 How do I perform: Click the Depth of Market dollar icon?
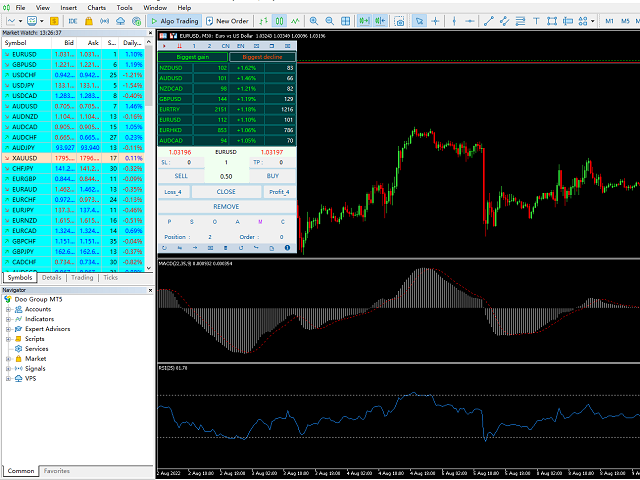[54, 21]
